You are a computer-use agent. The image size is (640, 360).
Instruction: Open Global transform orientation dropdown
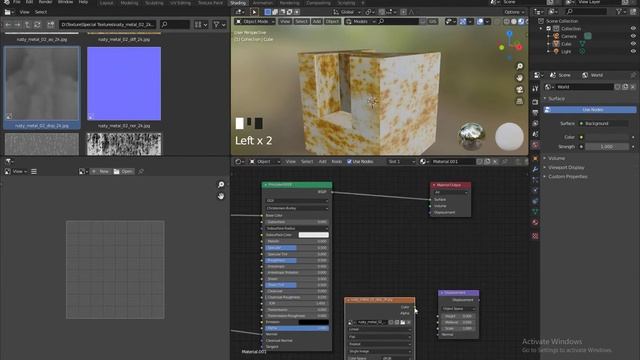(347, 12)
